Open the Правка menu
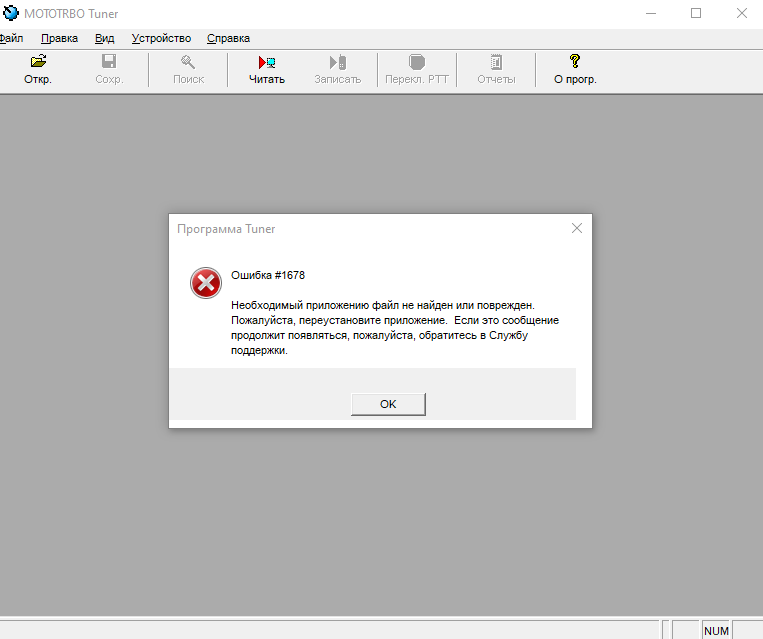Viewport: 763px width, 639px height. (59, 38)
